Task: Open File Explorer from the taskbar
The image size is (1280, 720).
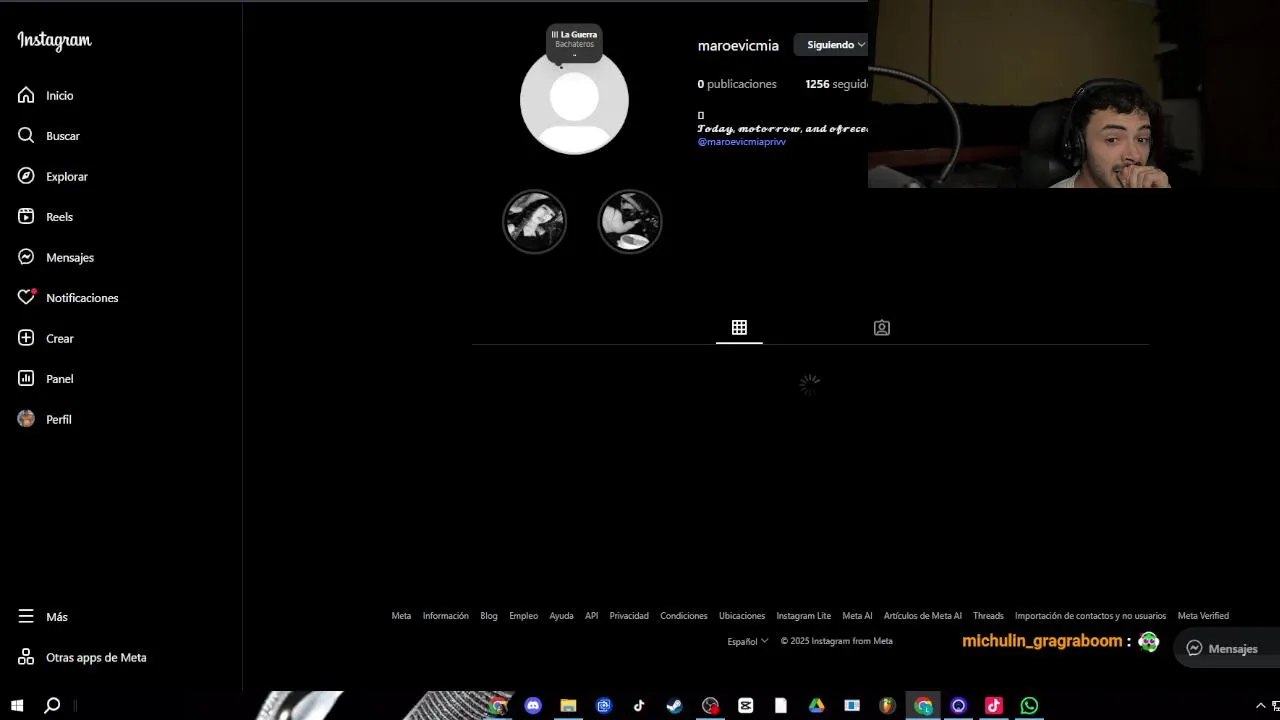Action: [568, 705]
